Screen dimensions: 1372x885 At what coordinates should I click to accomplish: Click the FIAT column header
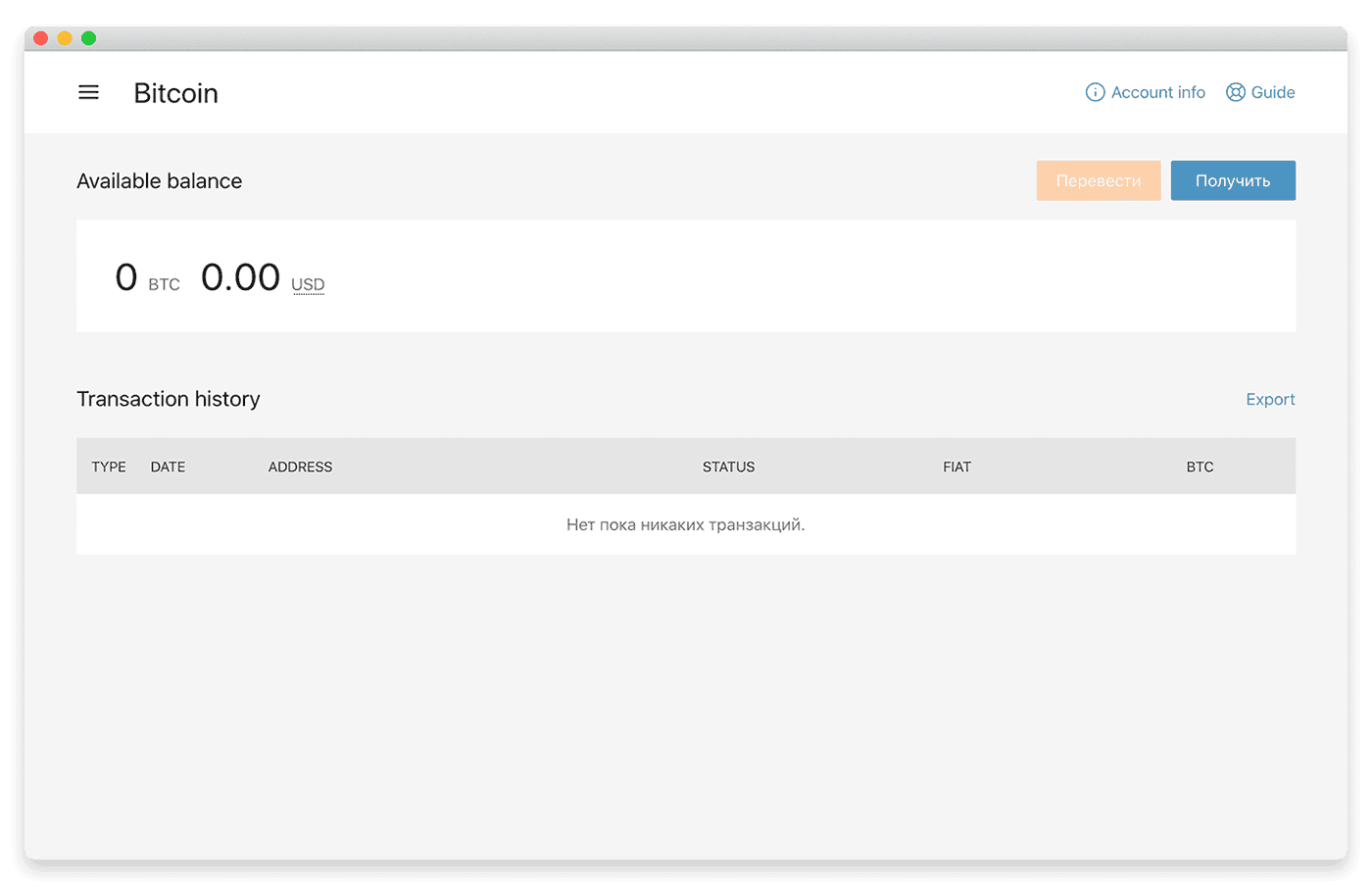click(956, 467)
